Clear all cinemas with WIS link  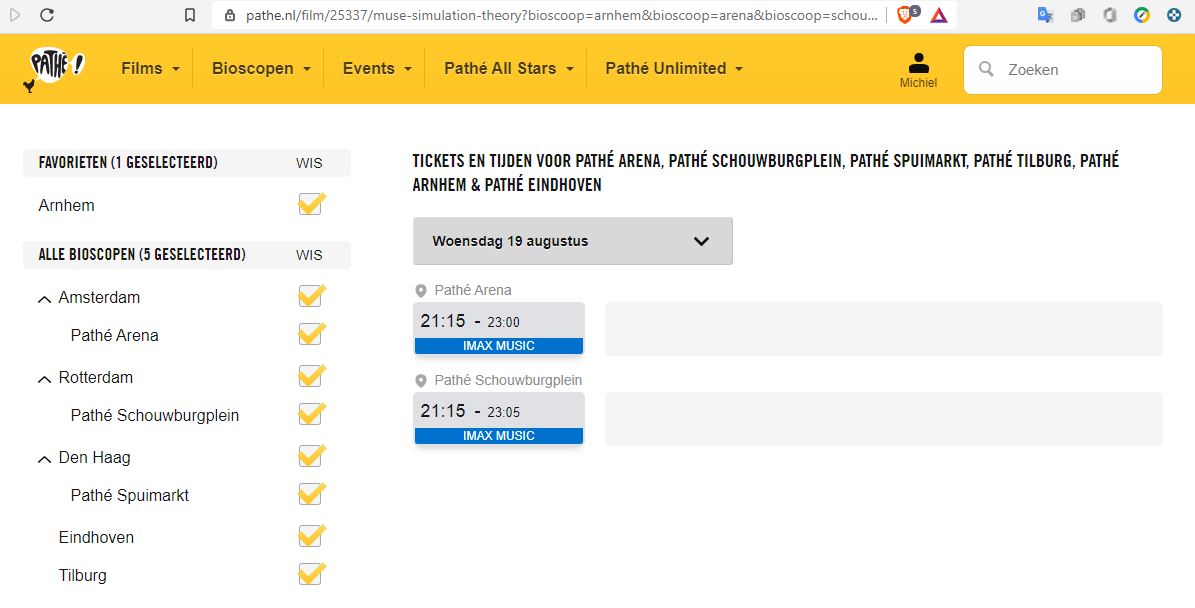309,255
